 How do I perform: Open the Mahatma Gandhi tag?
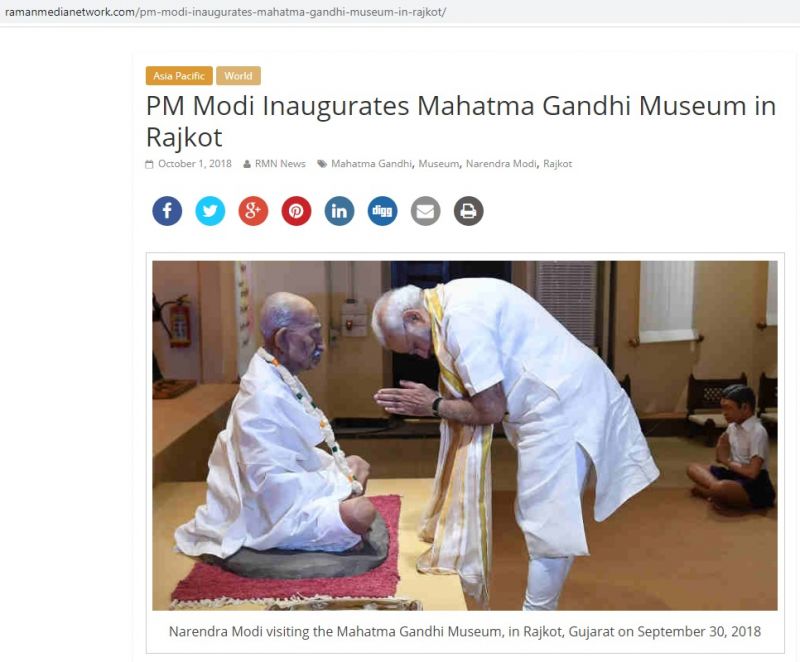371,164
